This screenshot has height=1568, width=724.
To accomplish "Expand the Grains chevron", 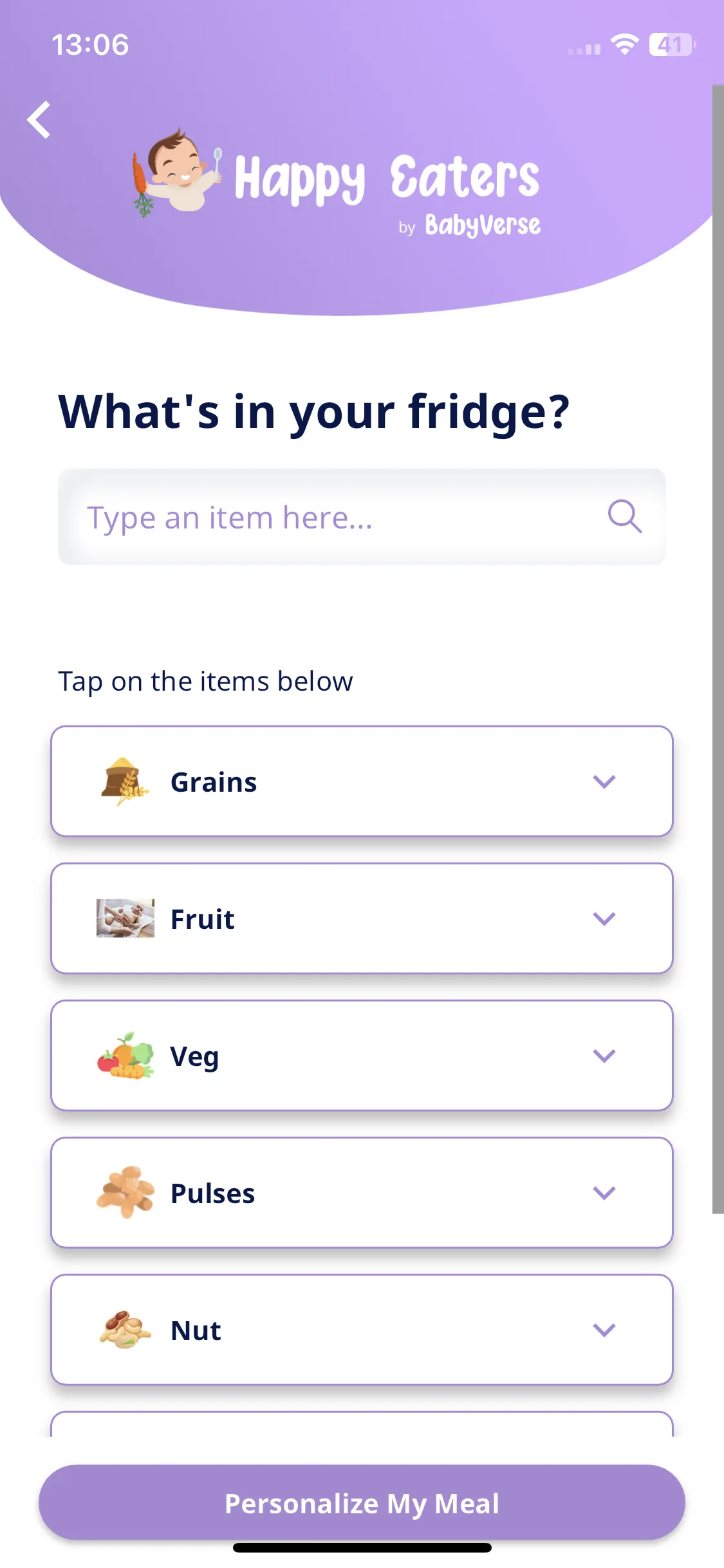I will coord(604,781).
